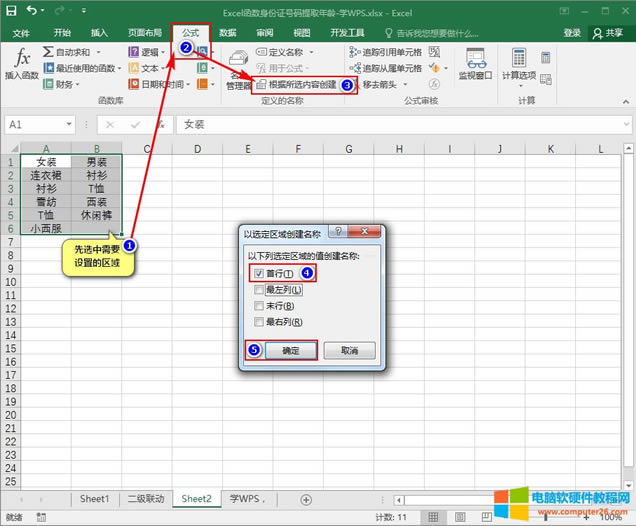Screen dimensions: 636x526
Task: Switch to the Data (数据) ribbon tab
Action: (228, 33)
